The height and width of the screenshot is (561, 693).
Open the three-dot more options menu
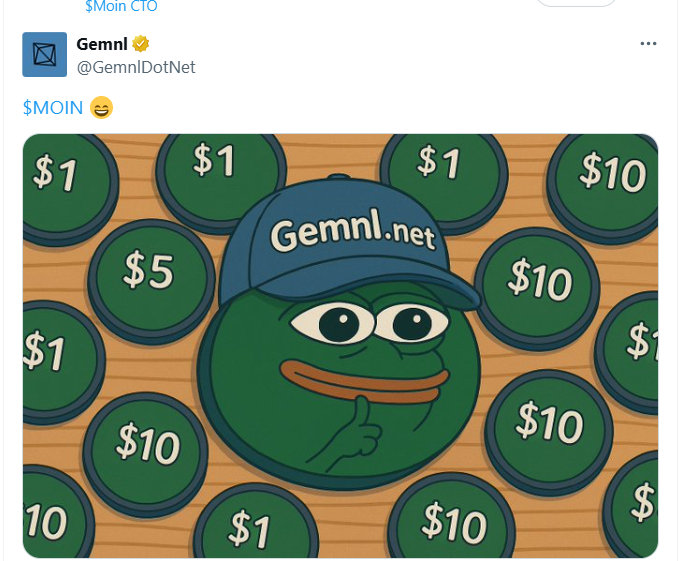[x=648, y=44]
